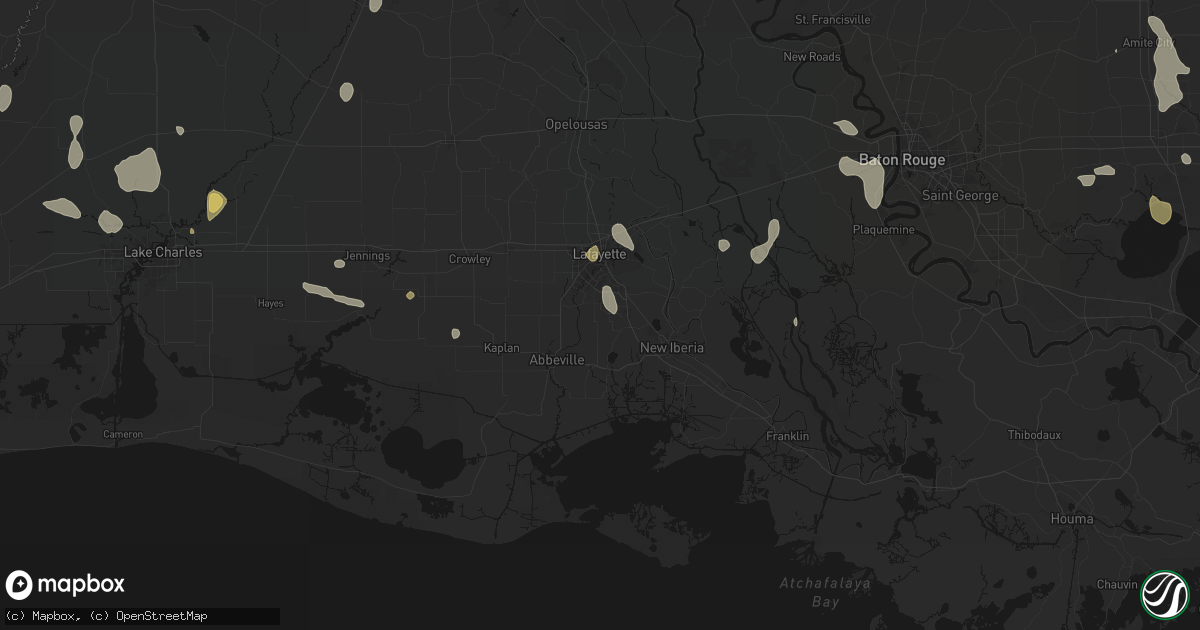Click the long hail patch near Amite City
Image resolution: width=1200 pixels, height=630 pixels.
tap(1167, 62)
